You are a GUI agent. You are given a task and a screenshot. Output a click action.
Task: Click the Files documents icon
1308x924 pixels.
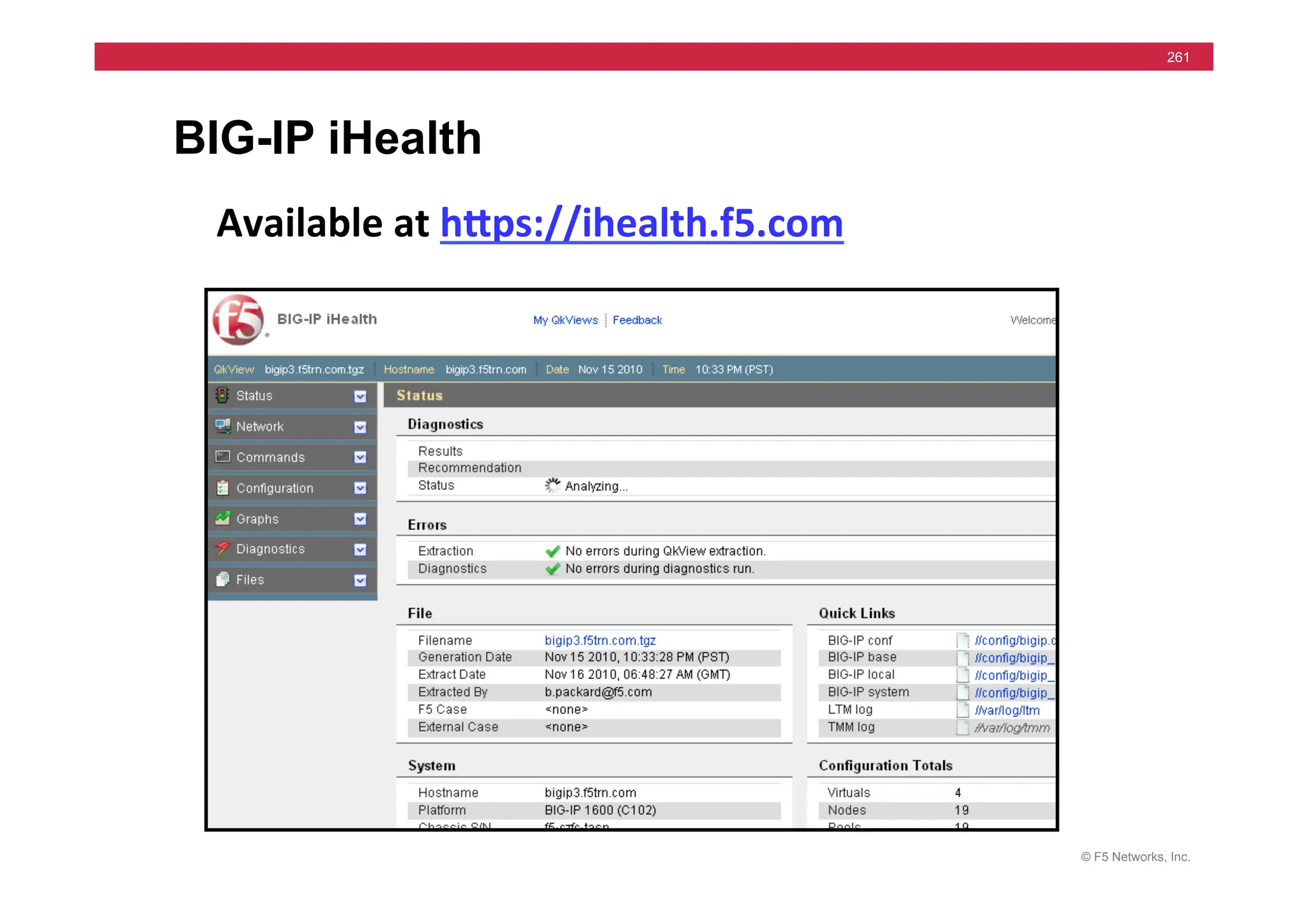(222, 579)
